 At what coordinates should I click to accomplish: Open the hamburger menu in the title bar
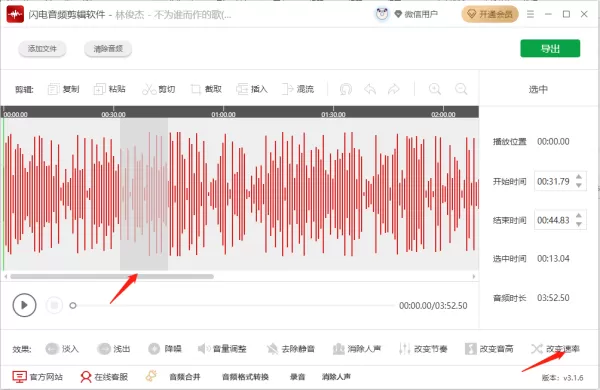pyautogui.click(x=530, y=14)
